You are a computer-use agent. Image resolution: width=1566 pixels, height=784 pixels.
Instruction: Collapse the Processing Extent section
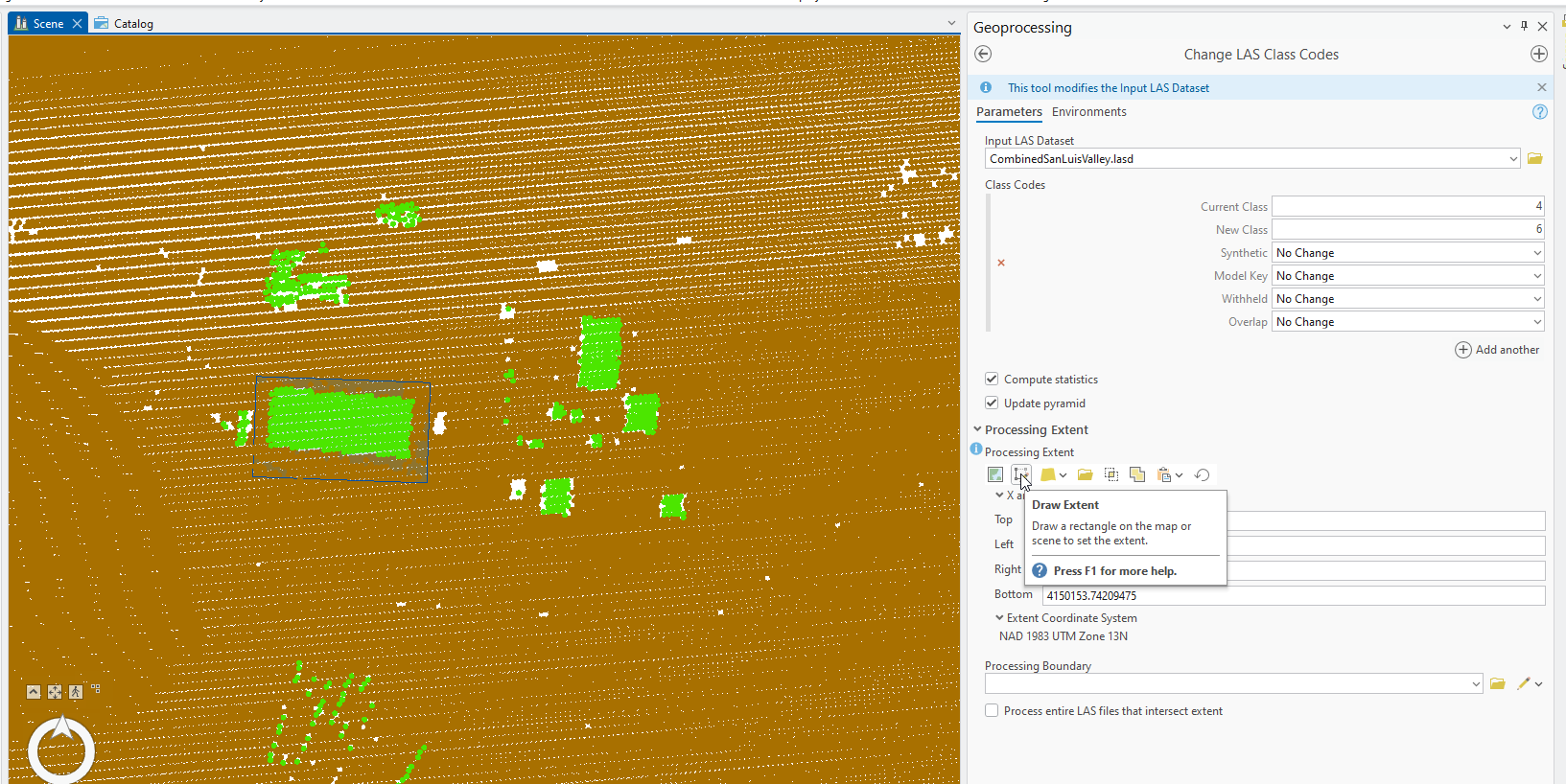click(x=977, y=430)
